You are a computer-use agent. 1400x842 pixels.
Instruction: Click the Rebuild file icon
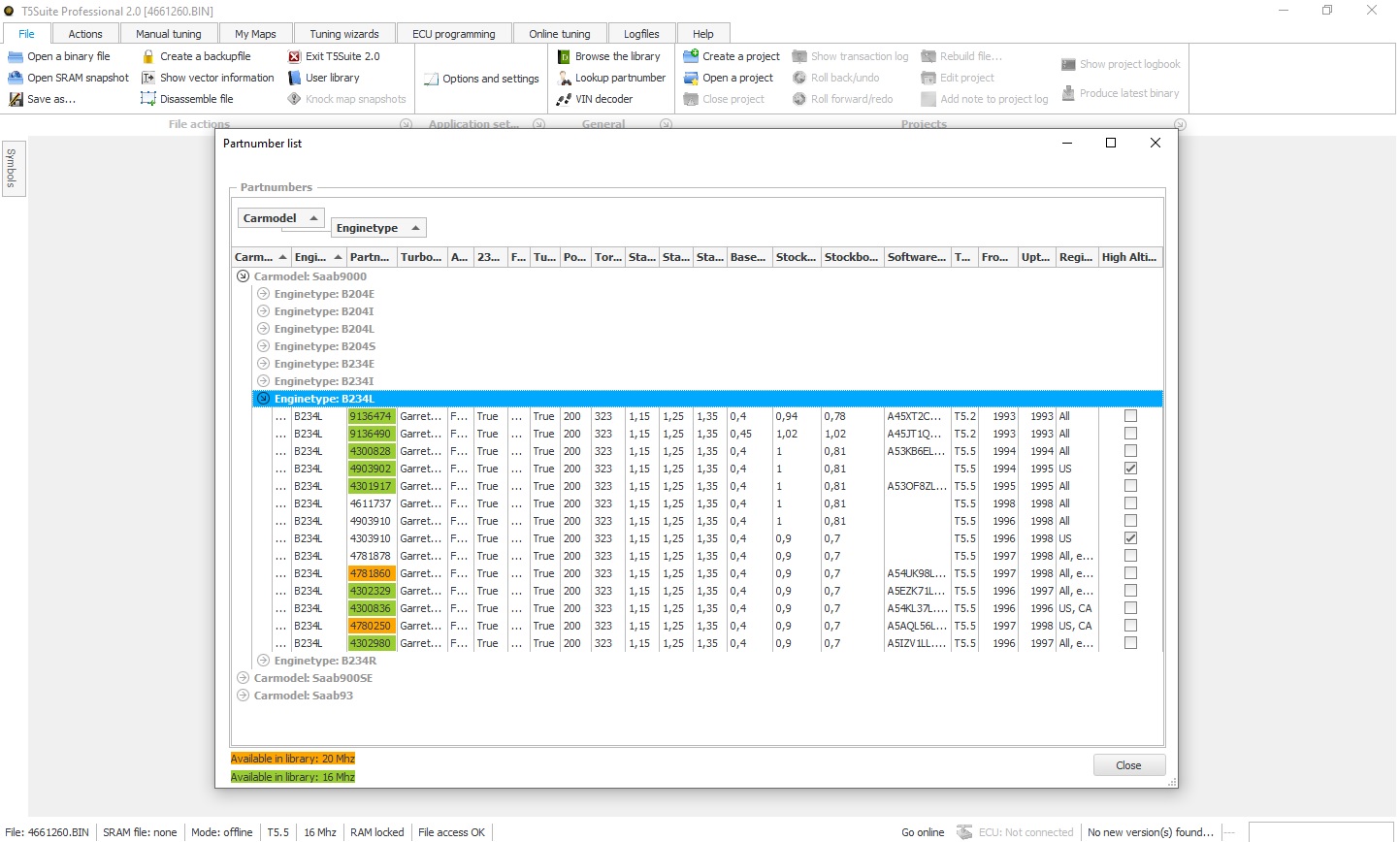coord(928,56)
